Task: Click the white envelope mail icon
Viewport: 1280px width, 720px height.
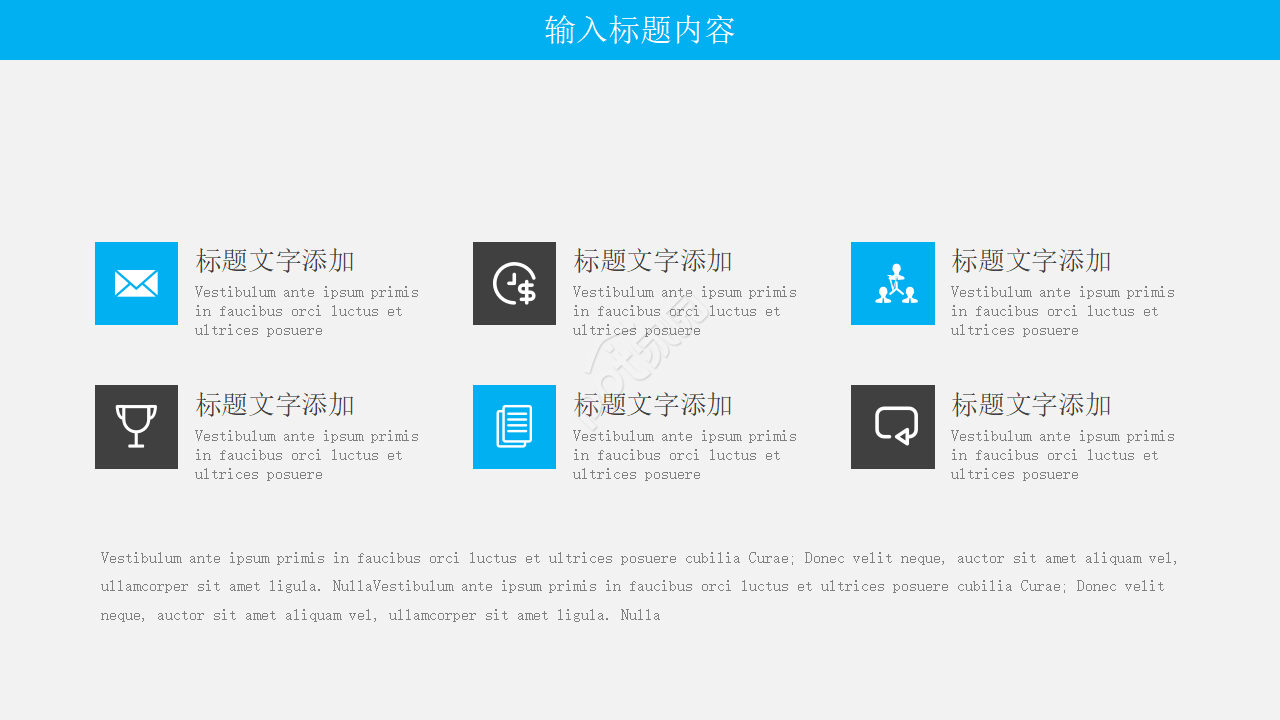Action: pyautogui.click(x=136, y=284)
